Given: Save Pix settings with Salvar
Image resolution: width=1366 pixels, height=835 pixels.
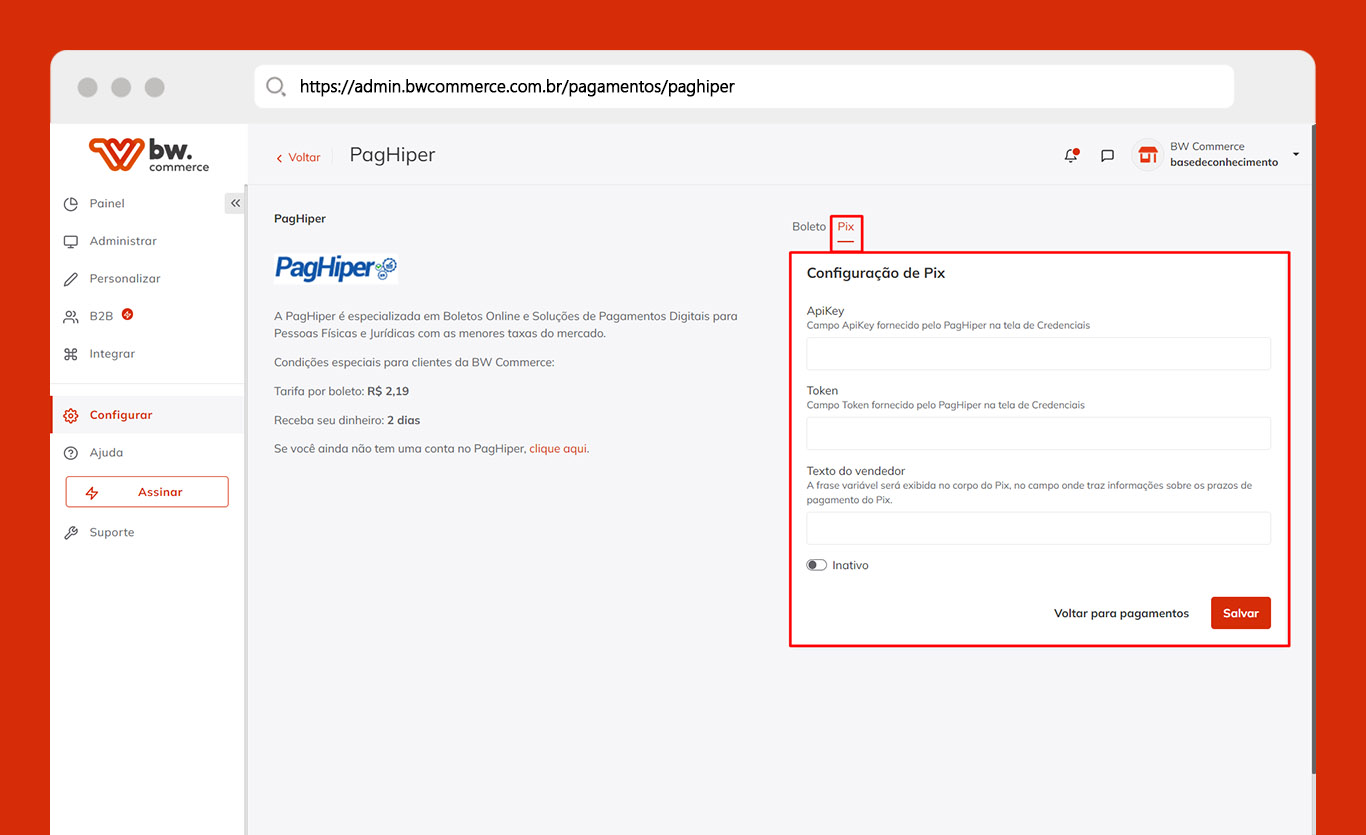Looking at the screenshot, I should [1241, 613].
